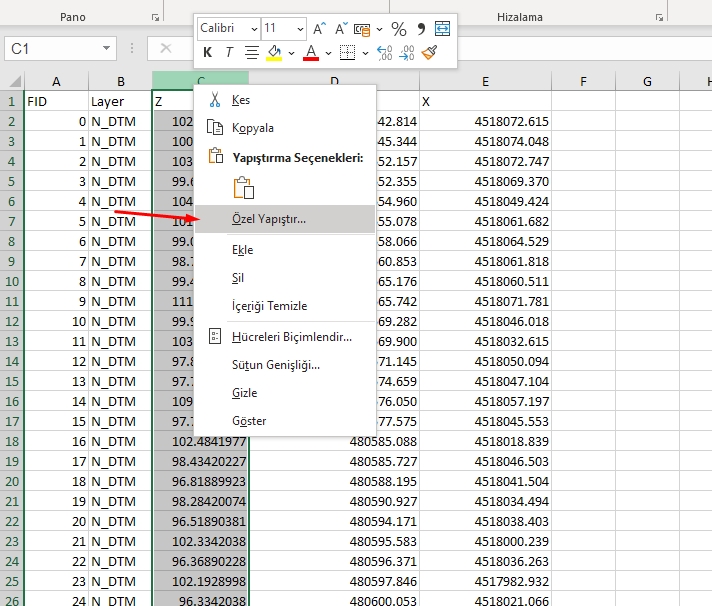Image resolution: width=712 pixels, height=606 pixels.
Task: Open Hücreleri Biçimlendir... menu entry
Action: coord(285,336)
